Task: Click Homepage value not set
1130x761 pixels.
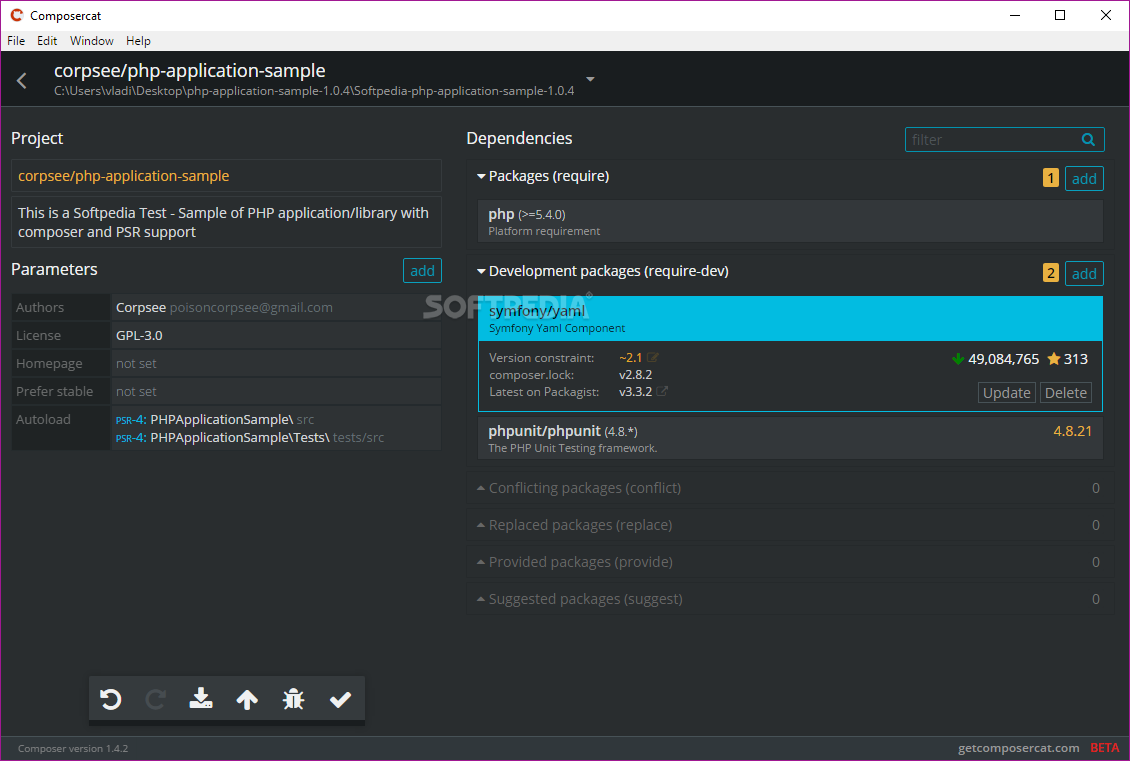Action: point(136,364)
